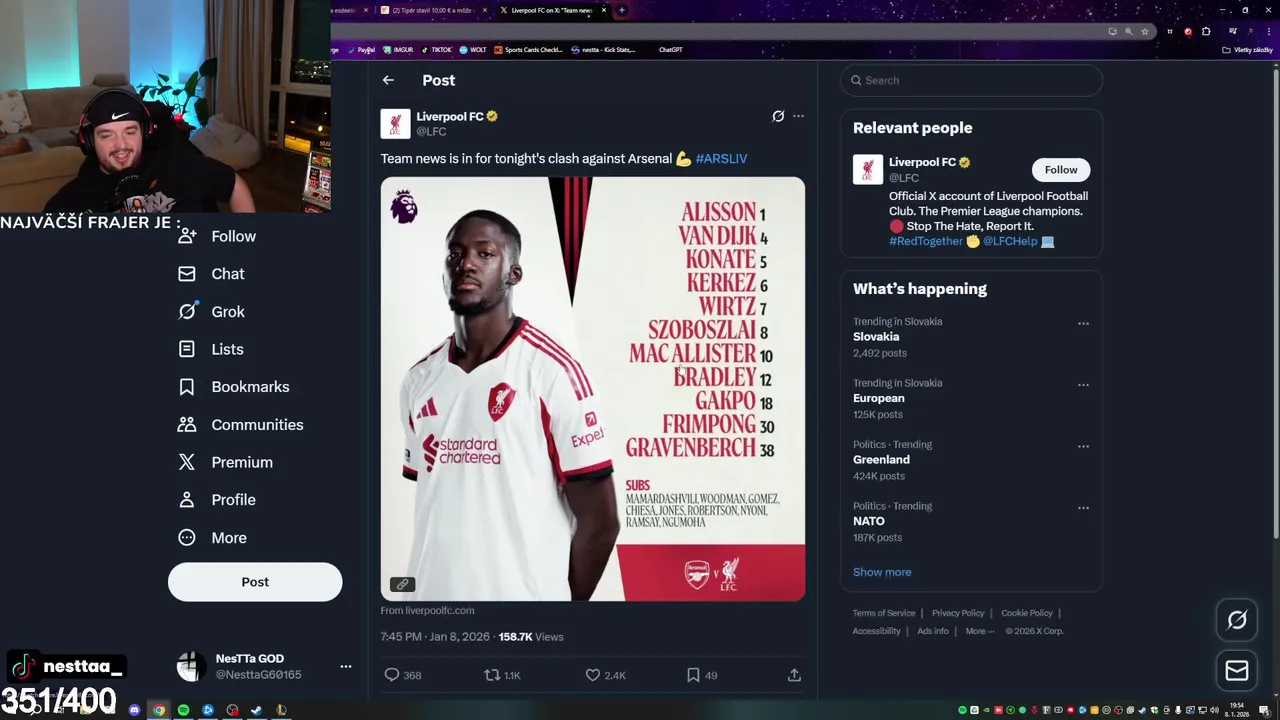Open Grok actions icon on post
The image size is (1280, 720).
[778, 116]
